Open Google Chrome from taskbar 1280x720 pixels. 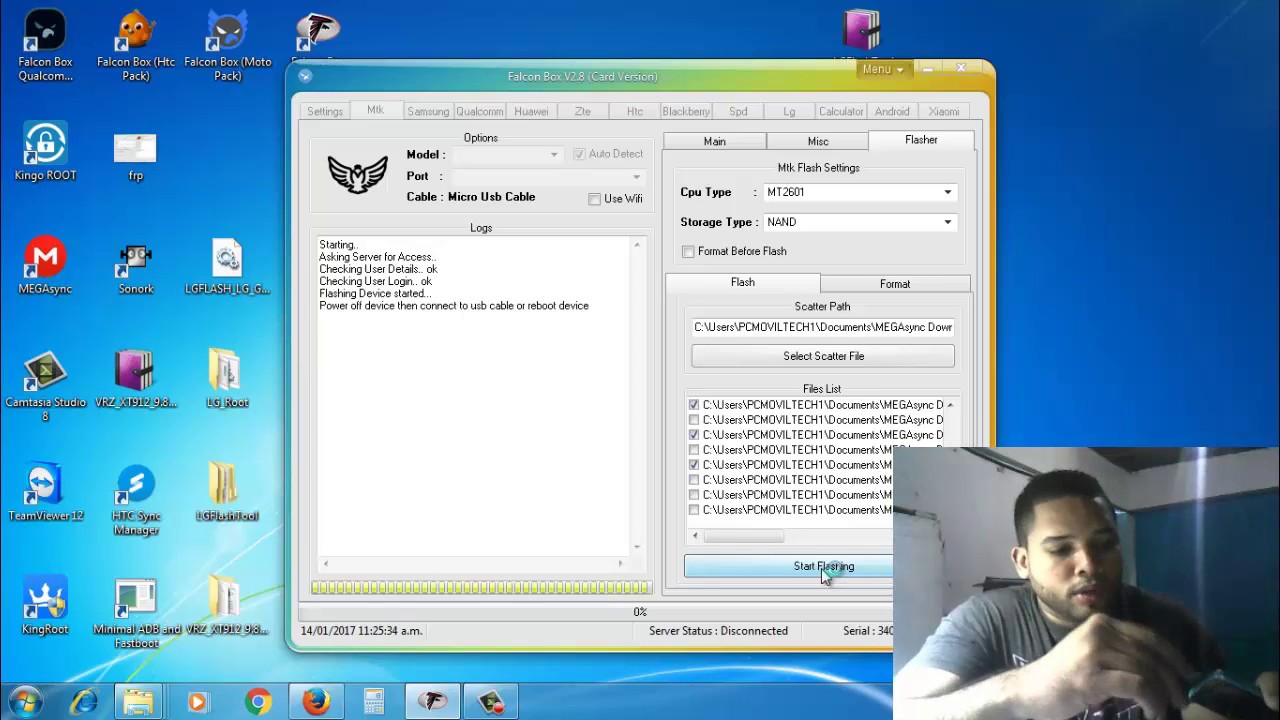[x=258, y=702]
